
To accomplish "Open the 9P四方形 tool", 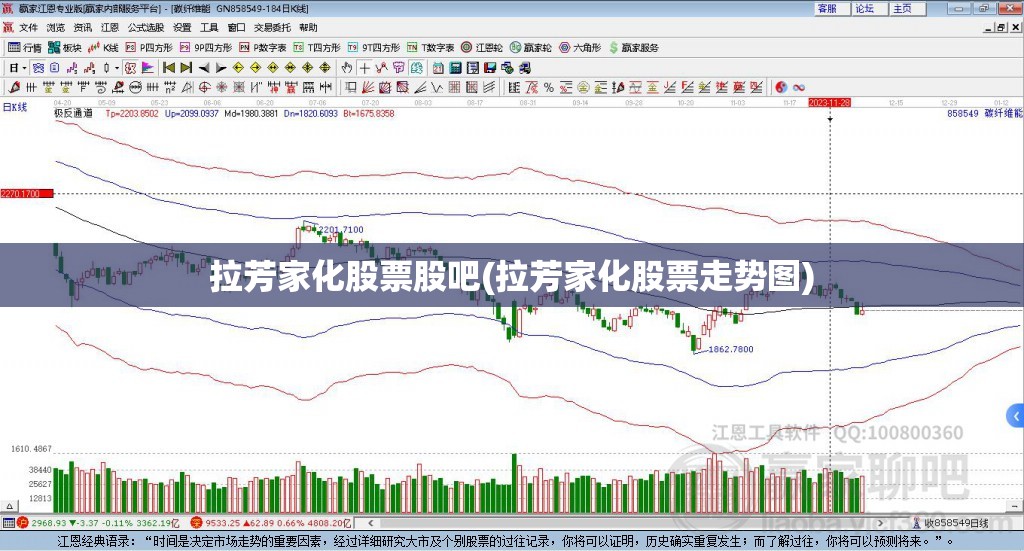I will (206, 48).
